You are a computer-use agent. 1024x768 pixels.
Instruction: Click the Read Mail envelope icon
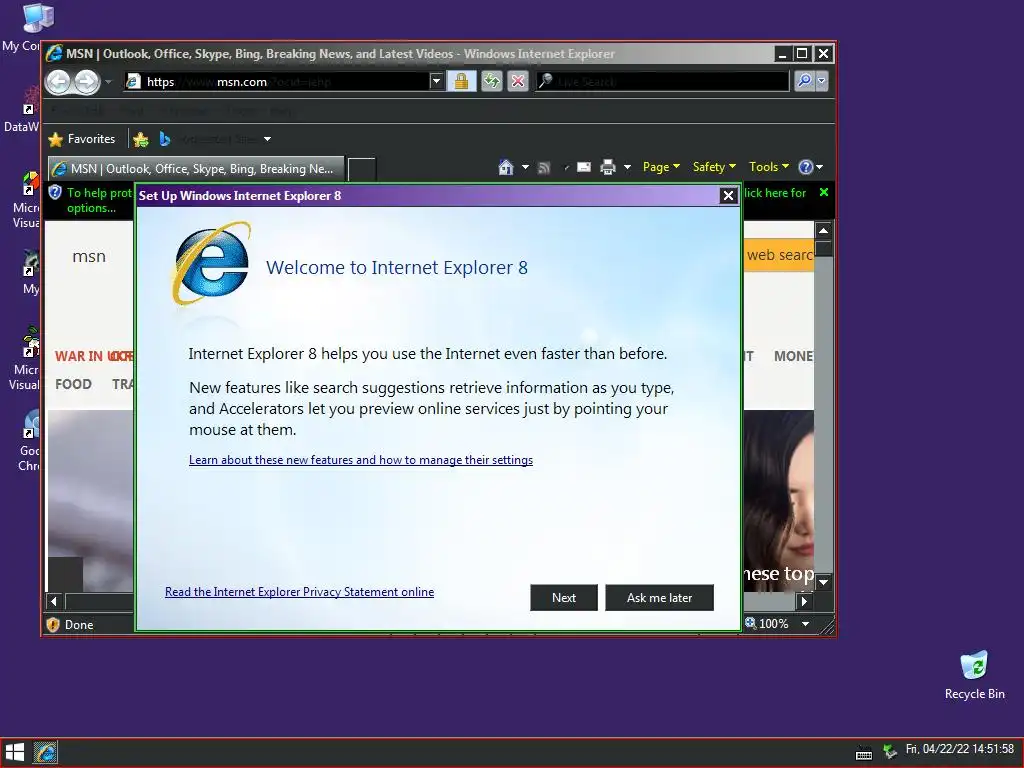583,167
